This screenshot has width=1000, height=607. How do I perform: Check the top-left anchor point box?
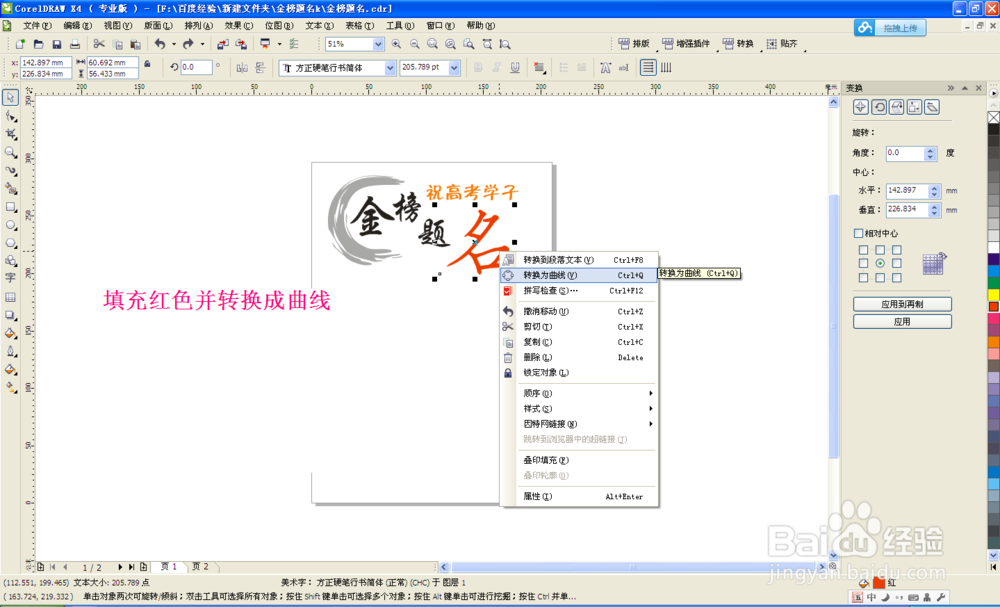[863, 250]
